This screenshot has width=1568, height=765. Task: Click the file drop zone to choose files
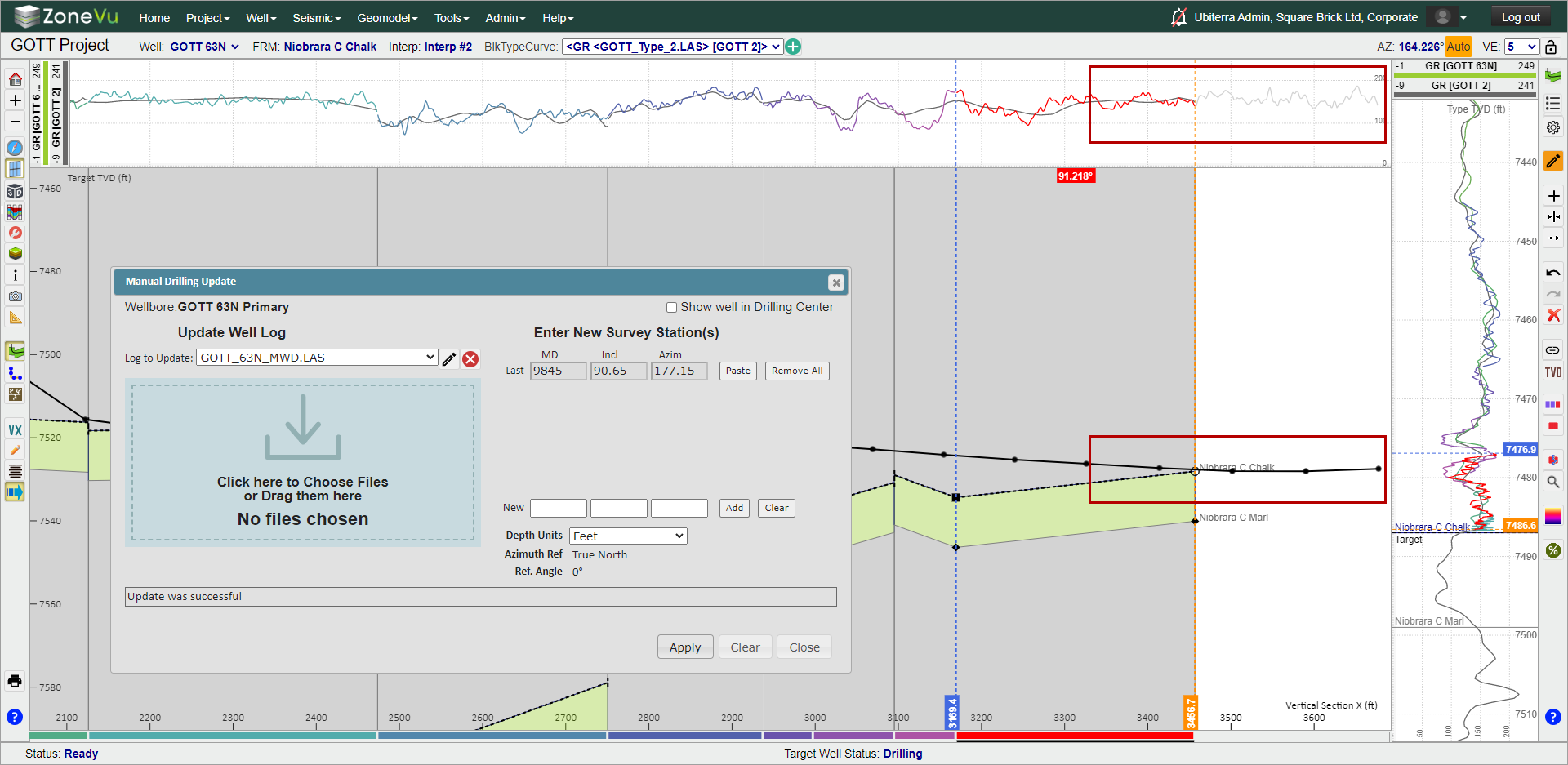pos(303,463)
